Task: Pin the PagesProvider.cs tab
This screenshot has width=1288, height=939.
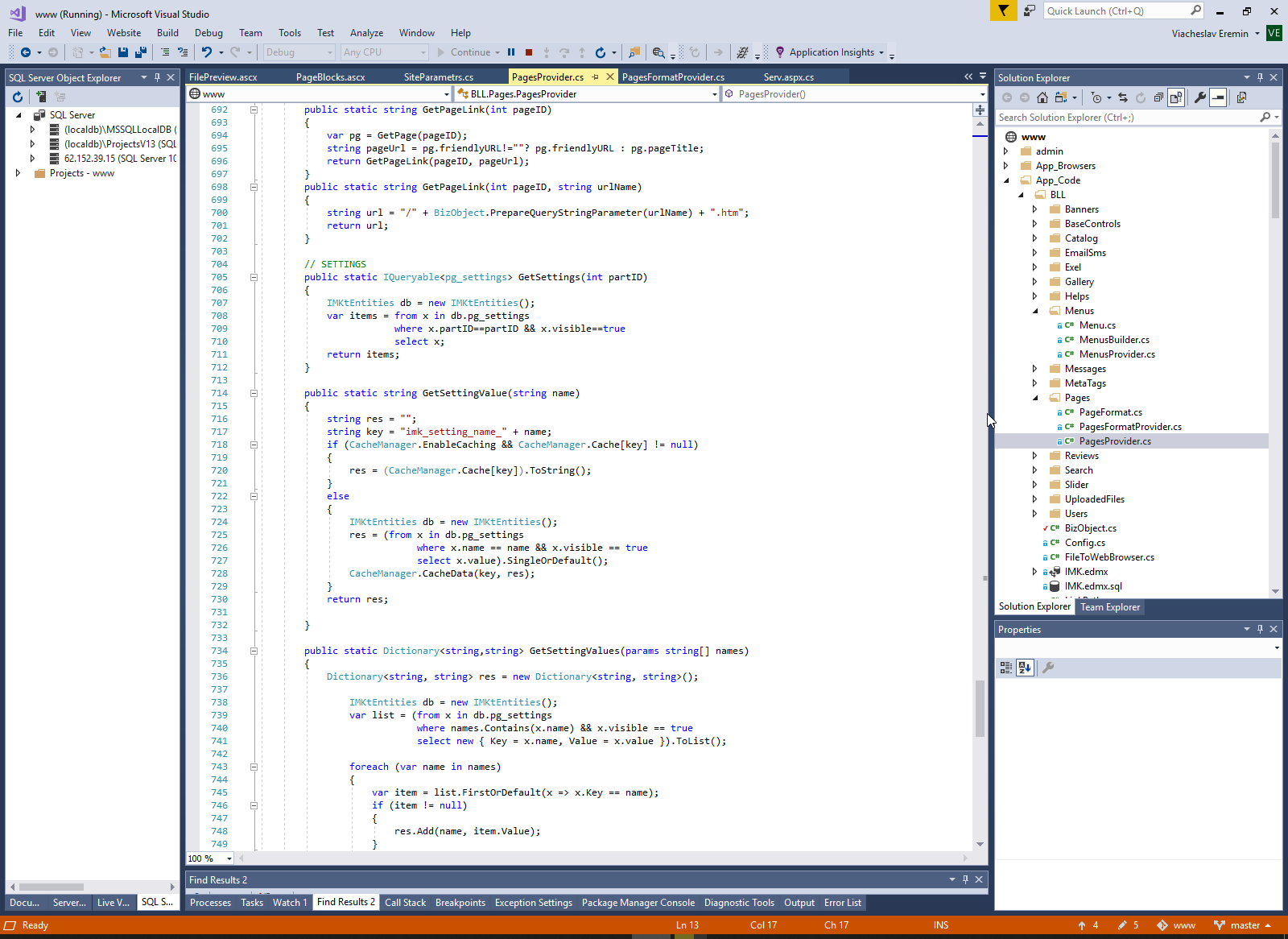Action: 596,77
